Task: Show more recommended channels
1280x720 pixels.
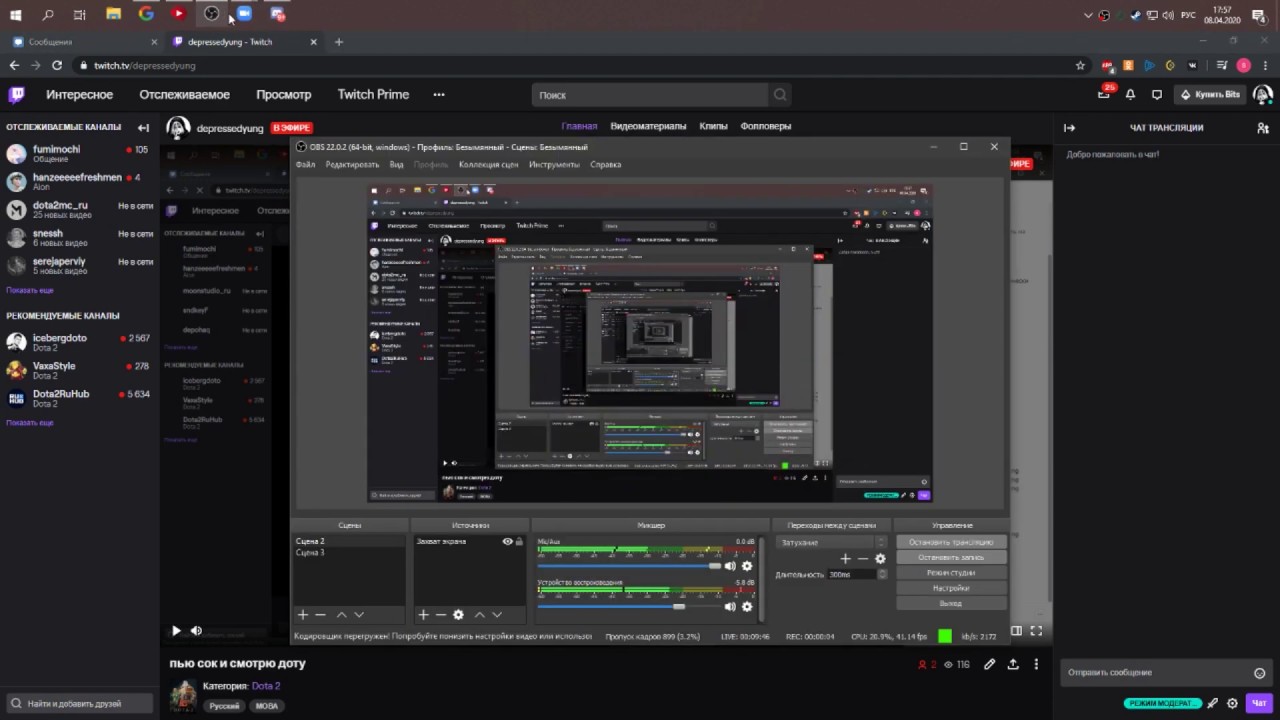Action: (x=30, y=423)
